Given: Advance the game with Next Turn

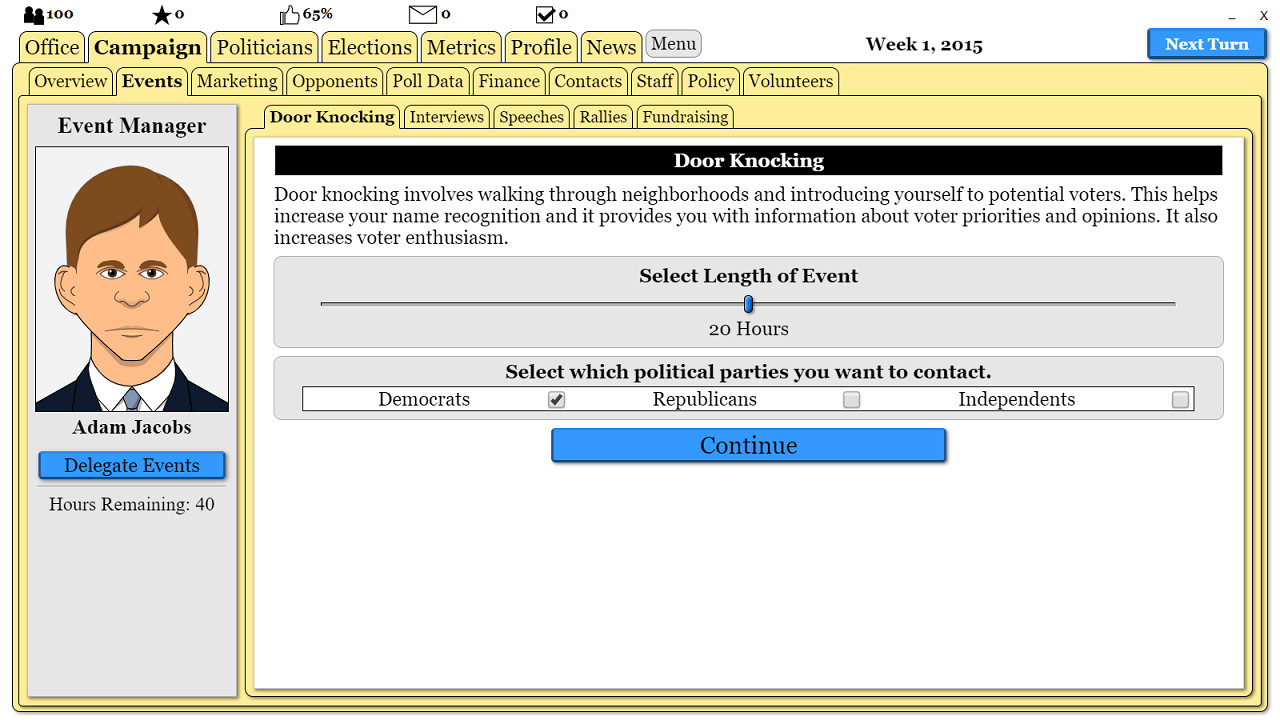Looking at the screenshot, I should [1206, 43].
